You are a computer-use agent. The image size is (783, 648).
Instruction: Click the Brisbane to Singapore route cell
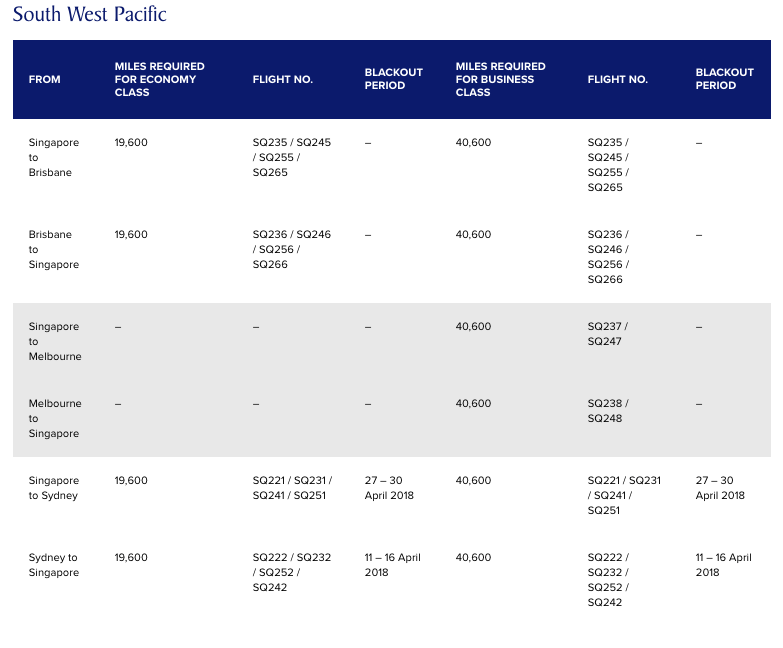pos(54,249)
